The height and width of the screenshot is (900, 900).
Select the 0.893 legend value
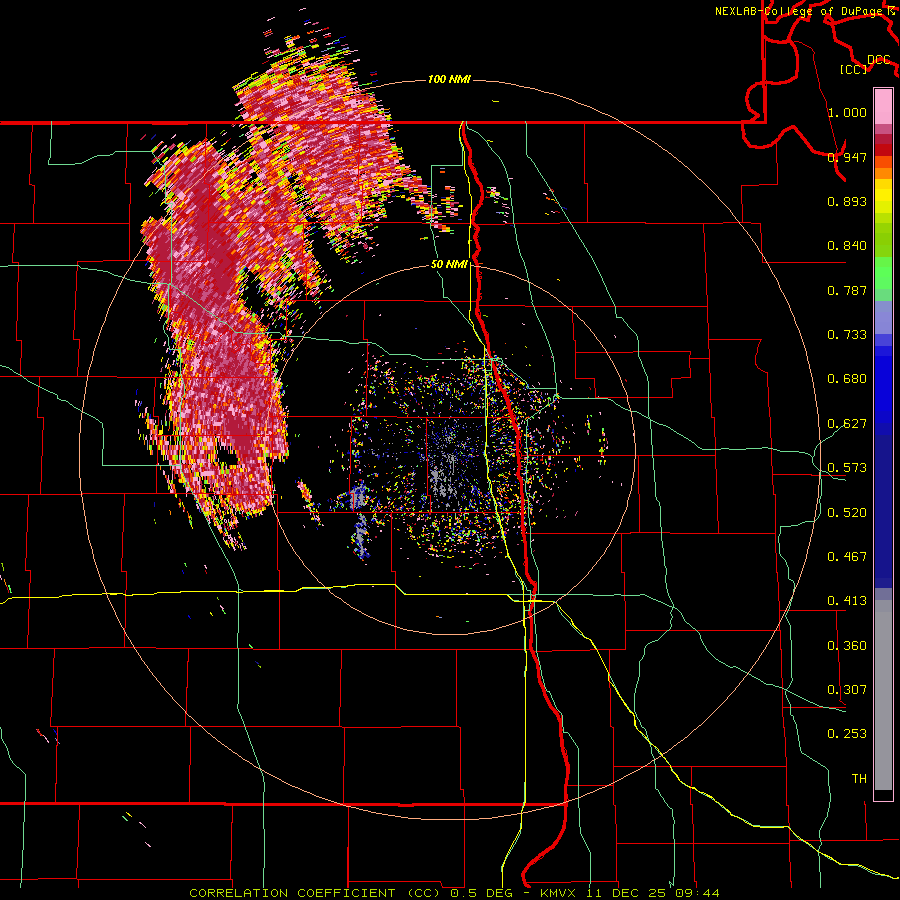pyautogui.click(x=847, y=201)
